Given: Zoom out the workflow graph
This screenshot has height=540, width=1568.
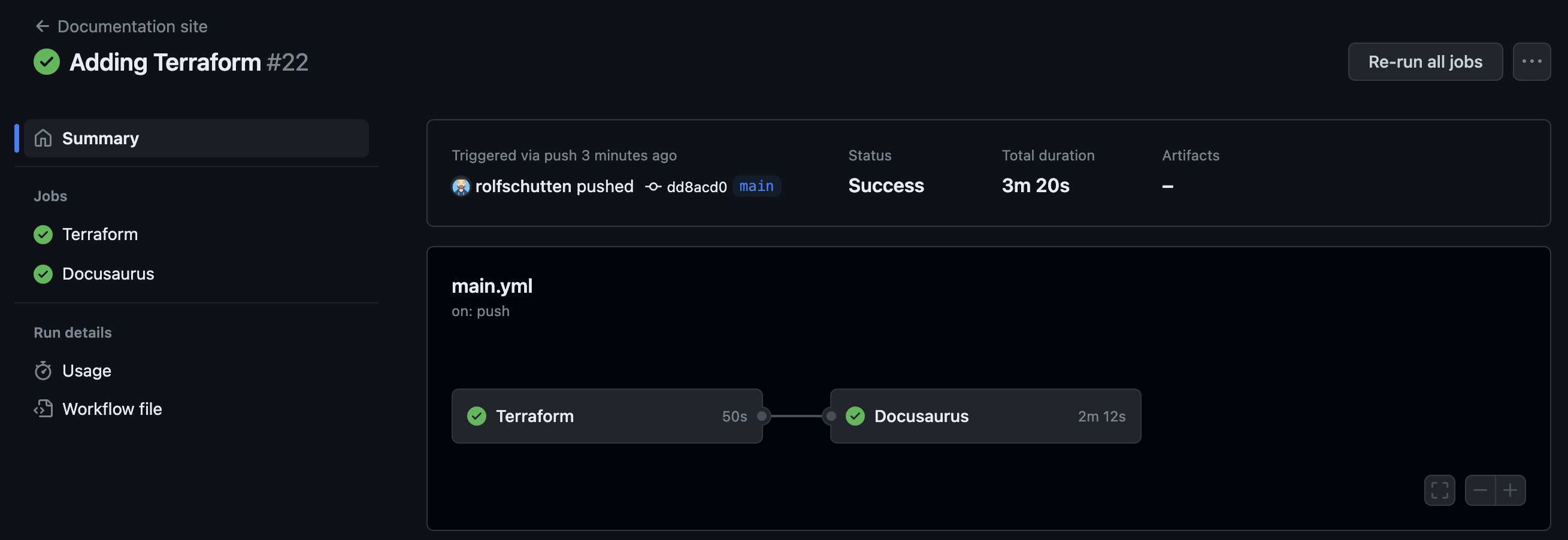Looking at the screenshot, I should point(1480,490).
